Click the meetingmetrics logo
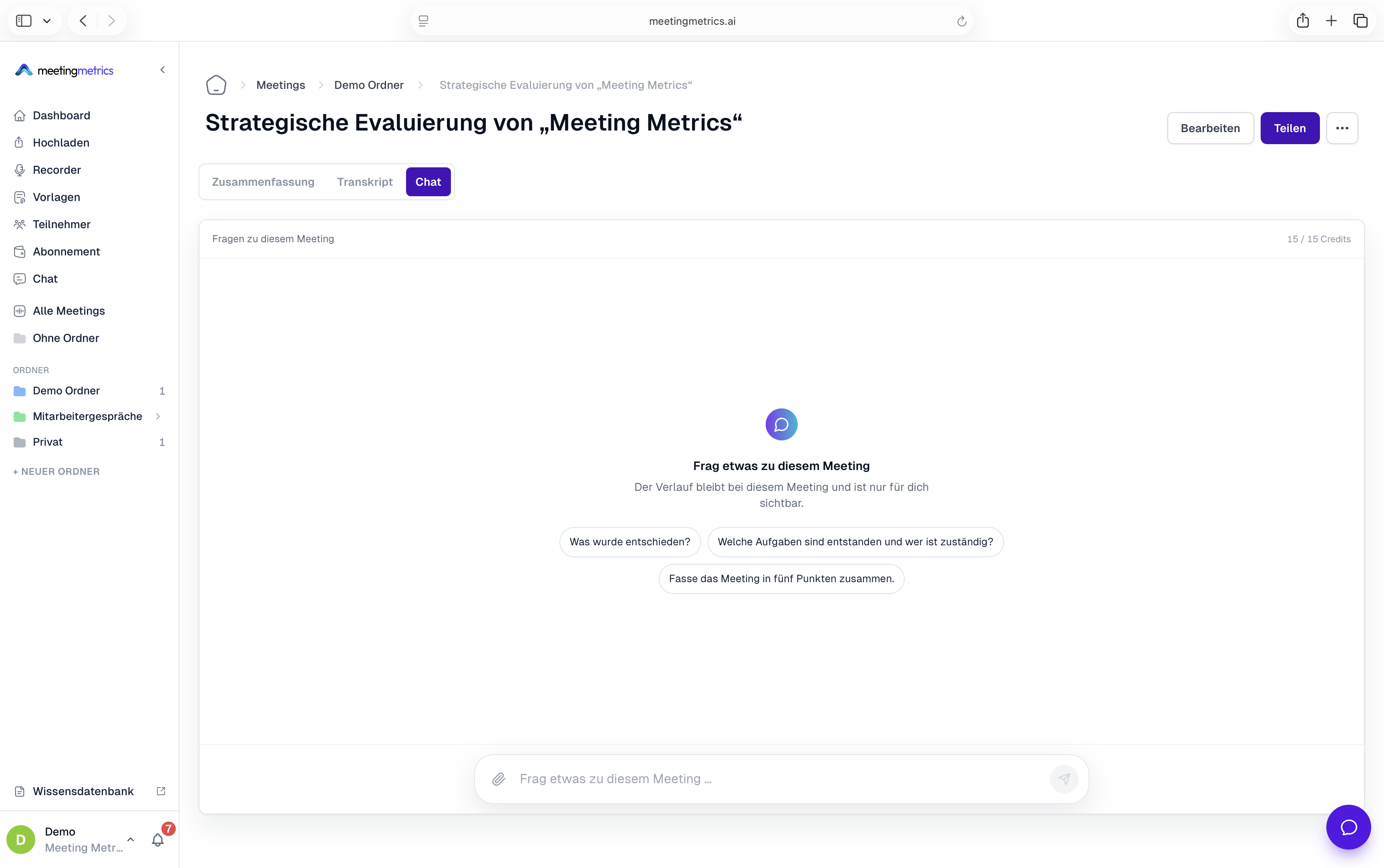 pyautogui.click(x=64, y=70)
